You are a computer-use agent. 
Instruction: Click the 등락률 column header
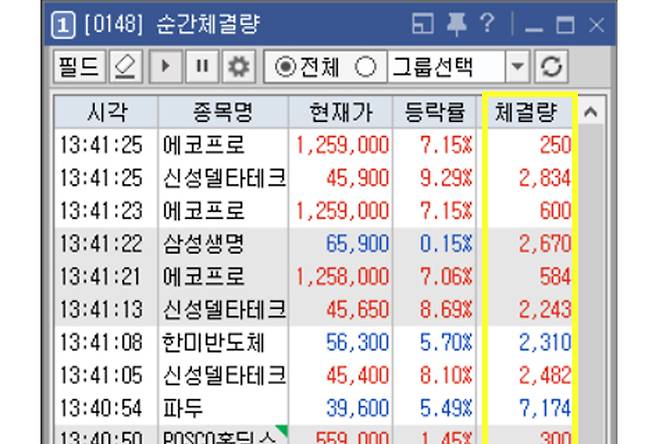438,111
